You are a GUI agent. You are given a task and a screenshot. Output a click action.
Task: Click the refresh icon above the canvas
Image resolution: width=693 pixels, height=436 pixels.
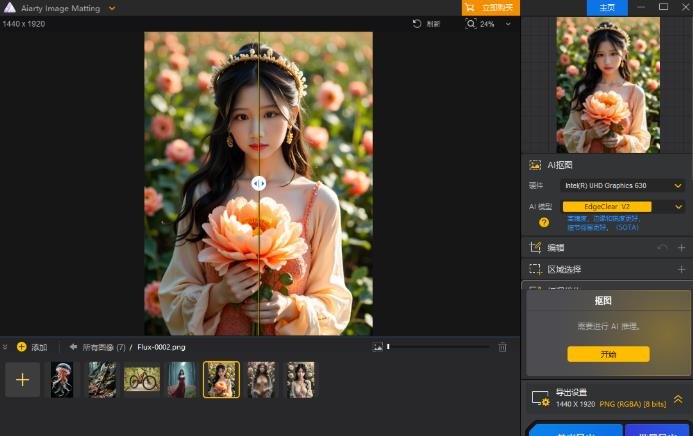[417, 23]
